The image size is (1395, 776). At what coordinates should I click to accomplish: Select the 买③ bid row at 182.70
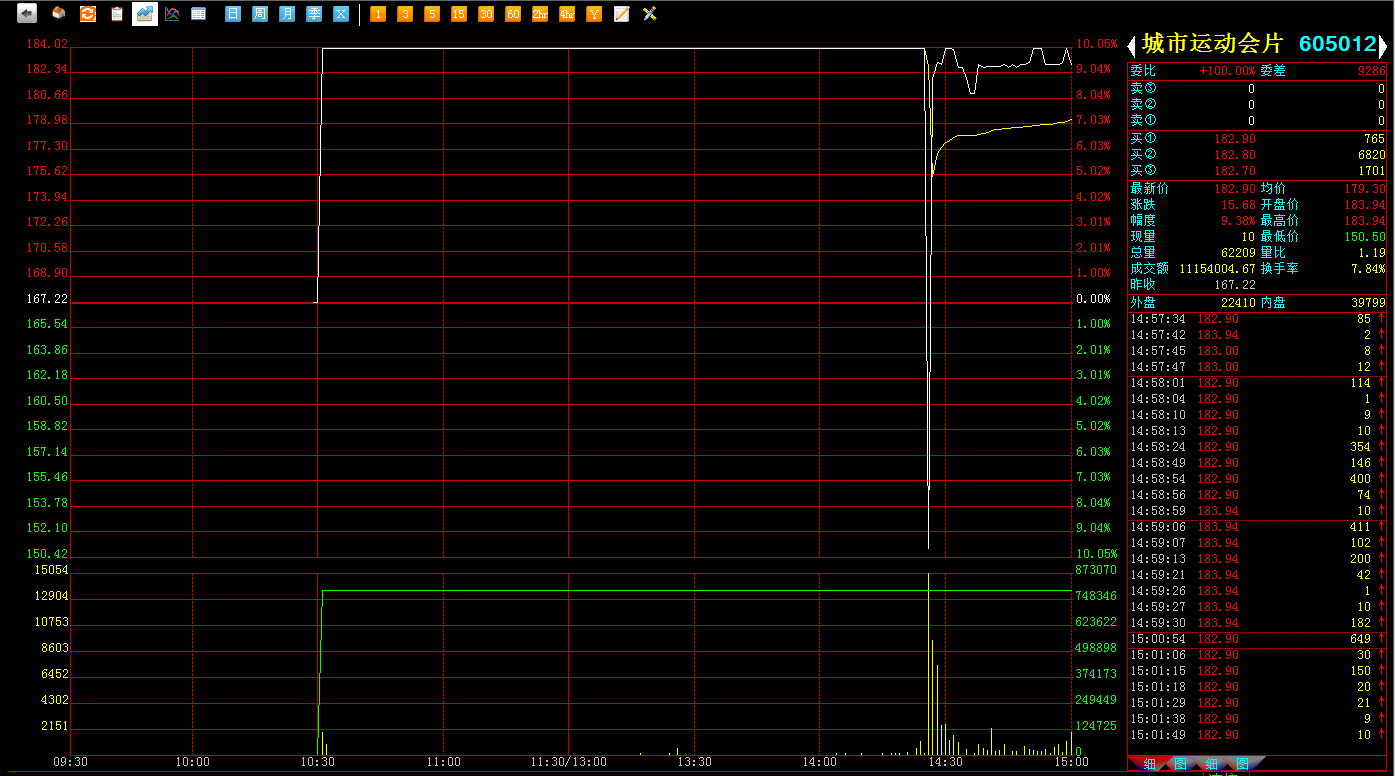pos(1258,171)
